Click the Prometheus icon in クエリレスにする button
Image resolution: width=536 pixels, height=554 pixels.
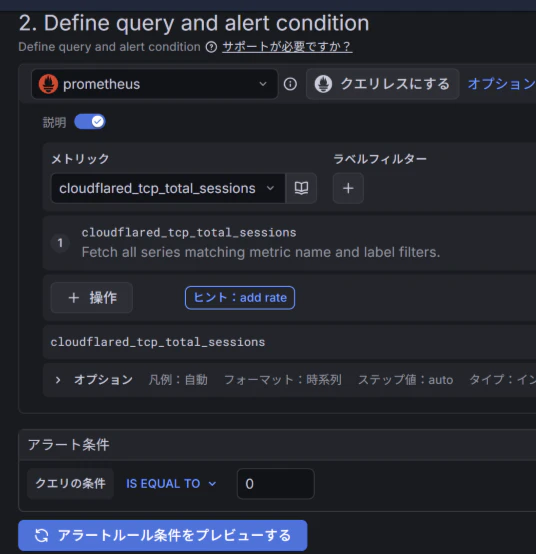coord(323,84)
